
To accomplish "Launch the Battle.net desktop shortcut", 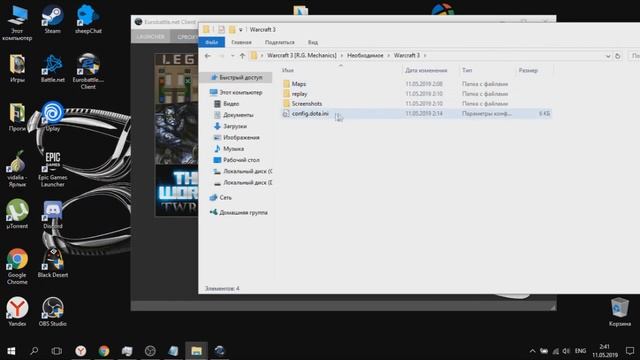I will (53, 68).
